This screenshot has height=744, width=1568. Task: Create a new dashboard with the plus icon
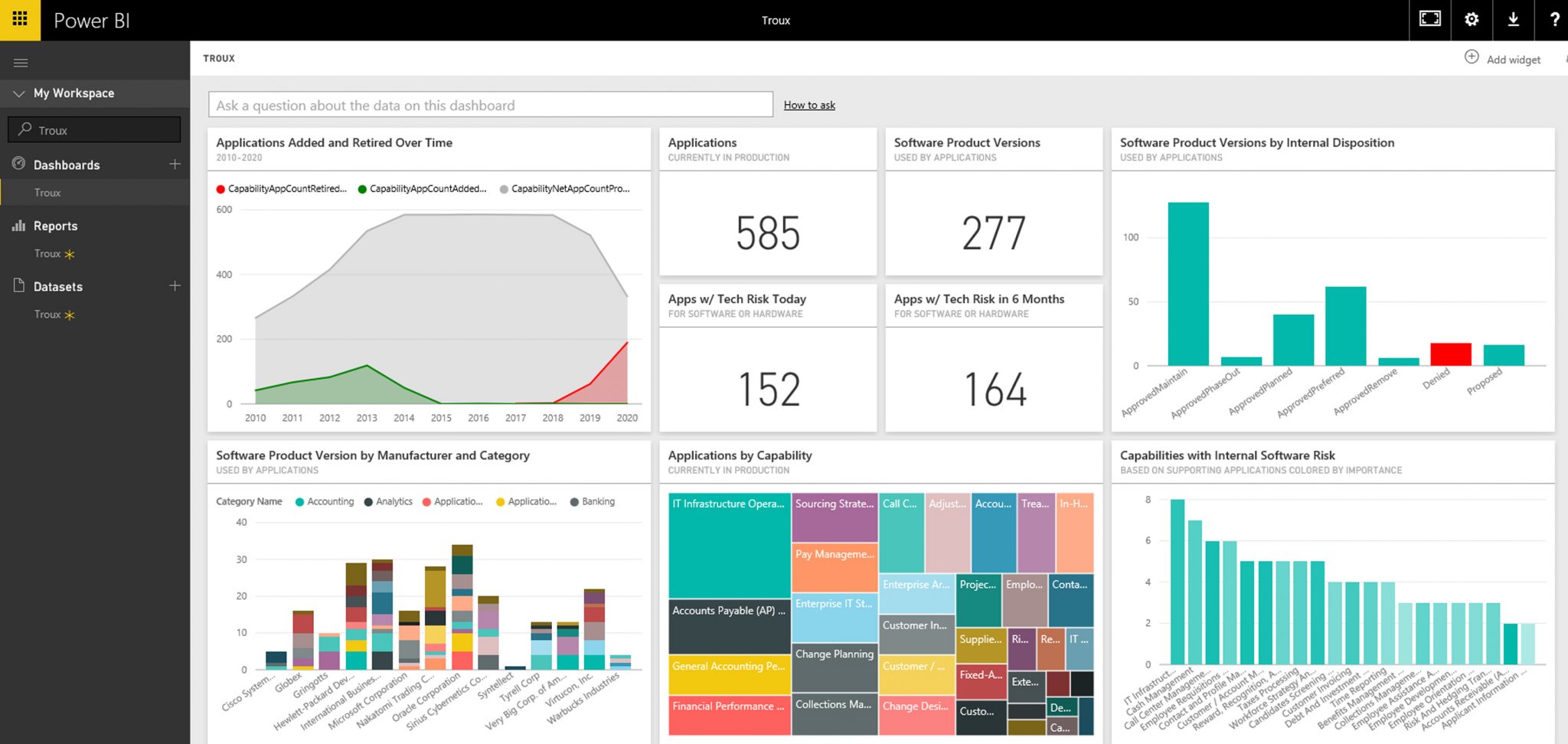coord(175,163)
